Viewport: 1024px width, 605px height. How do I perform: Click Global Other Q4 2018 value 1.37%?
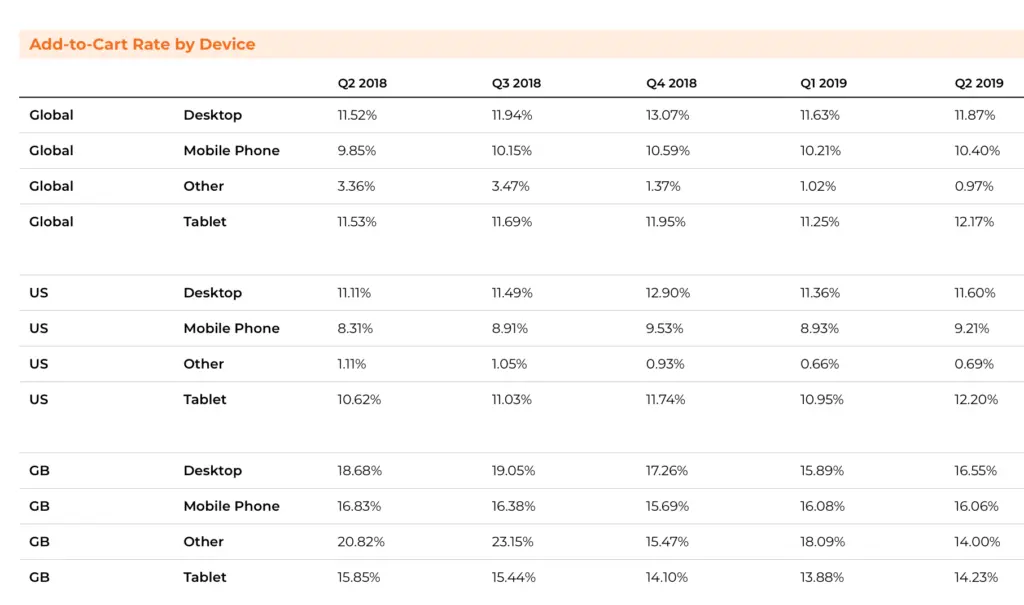pos(664,186)
